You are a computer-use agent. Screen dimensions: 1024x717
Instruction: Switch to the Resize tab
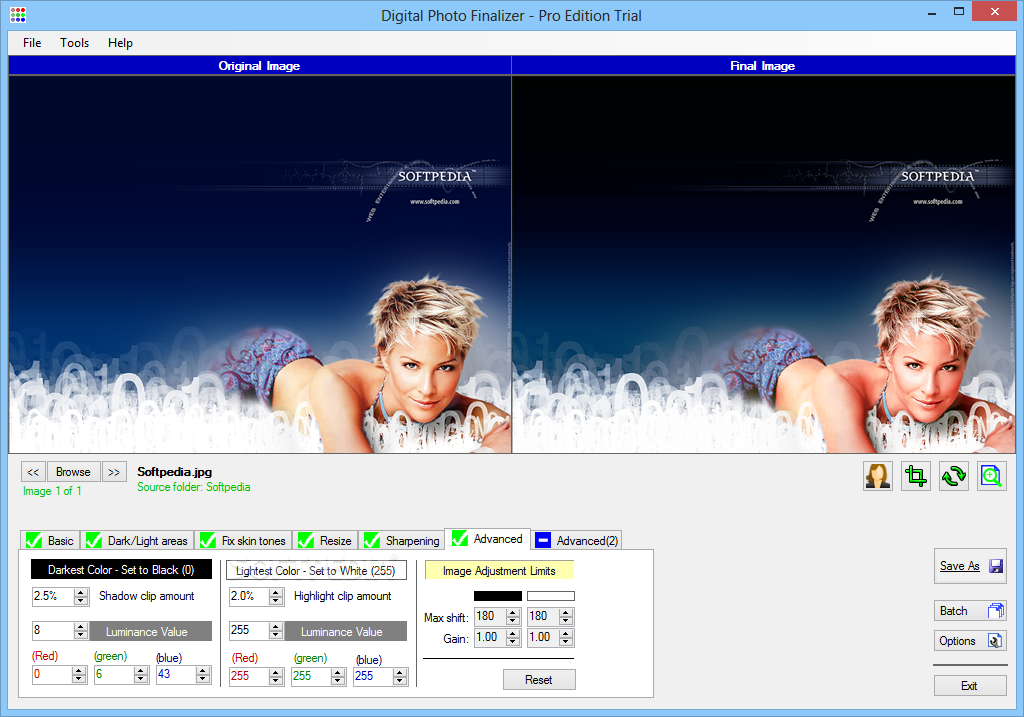(325, 541)
